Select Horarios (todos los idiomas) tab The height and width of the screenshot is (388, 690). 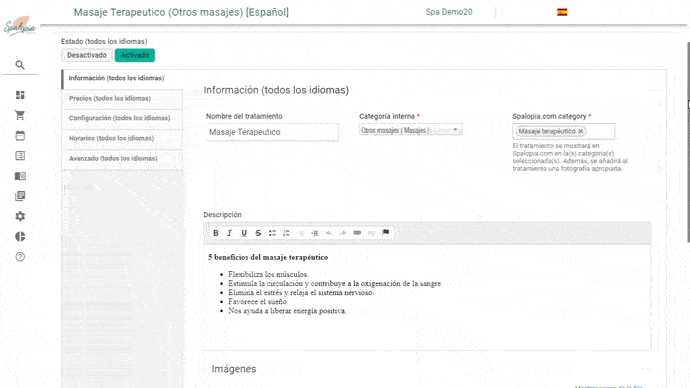click(x=122, y=139)
